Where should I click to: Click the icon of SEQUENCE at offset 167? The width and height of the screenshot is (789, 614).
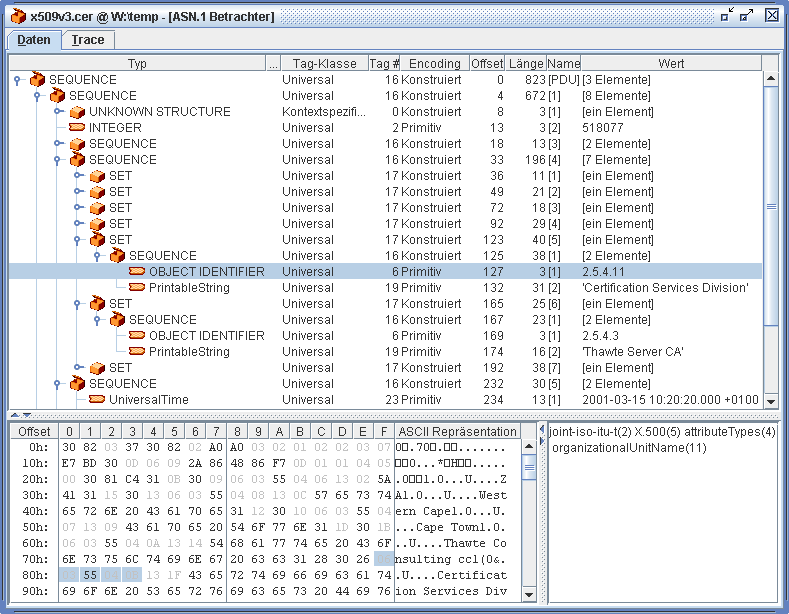coord(117,320)
